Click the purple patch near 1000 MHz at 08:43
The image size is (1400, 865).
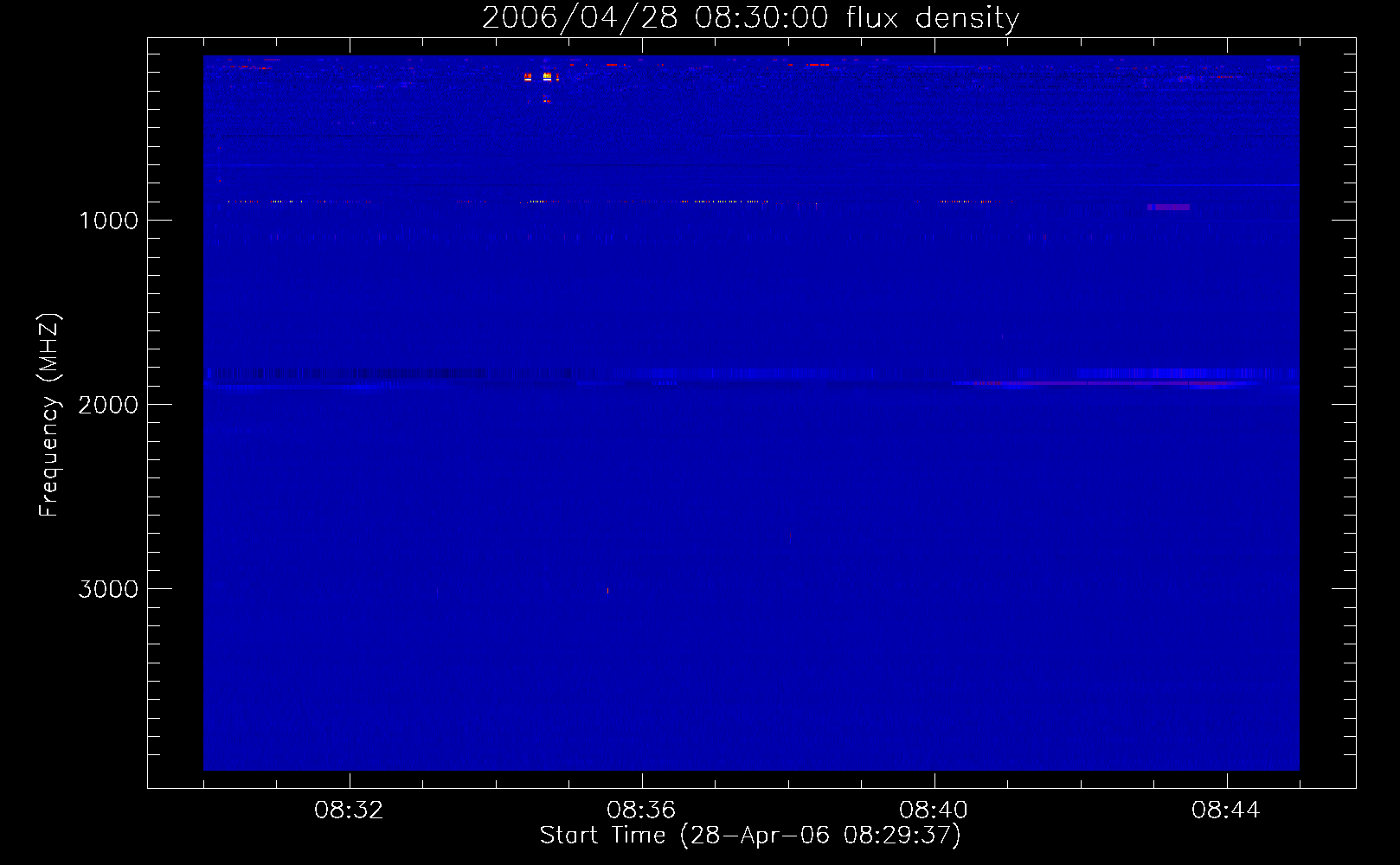[x=1168, y=208]
